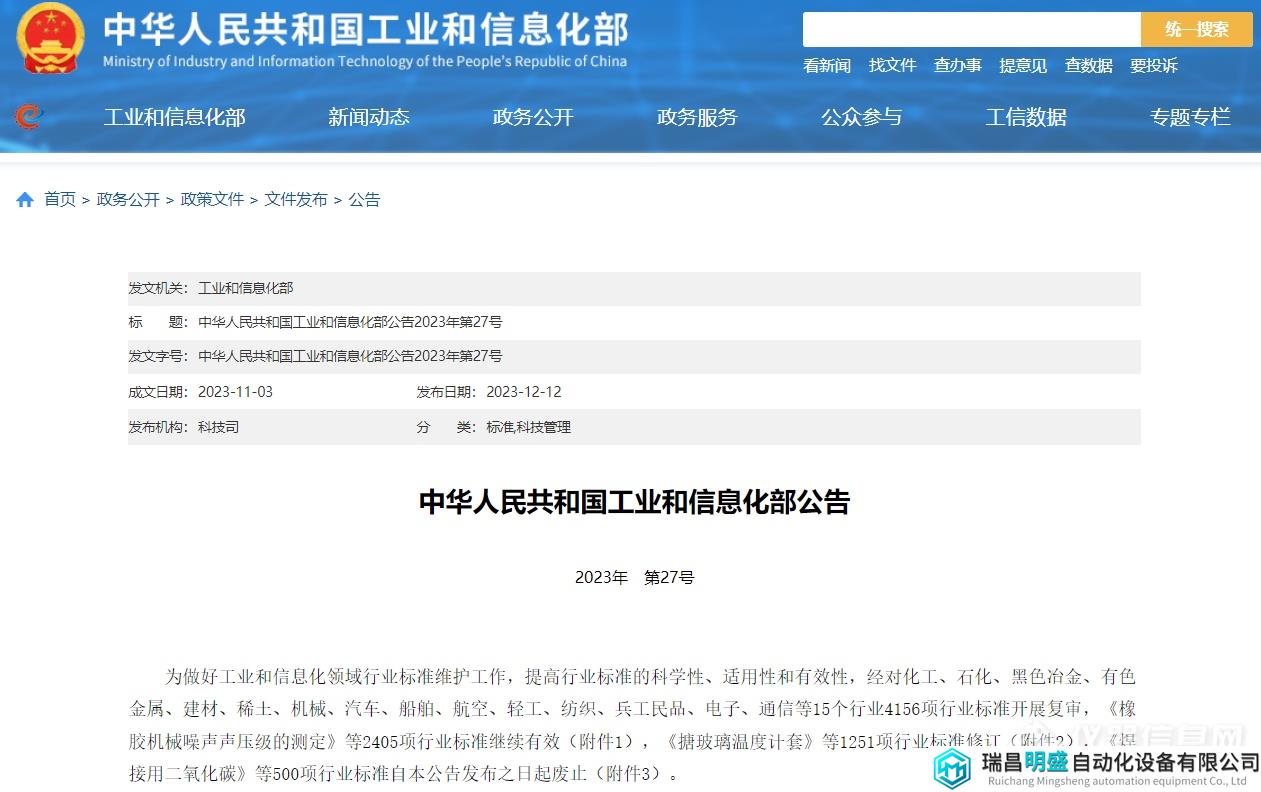Open the 专题专栏 navigation item
The height and width of the screenshot is (792, 1261).
(x=1189, y=117)
